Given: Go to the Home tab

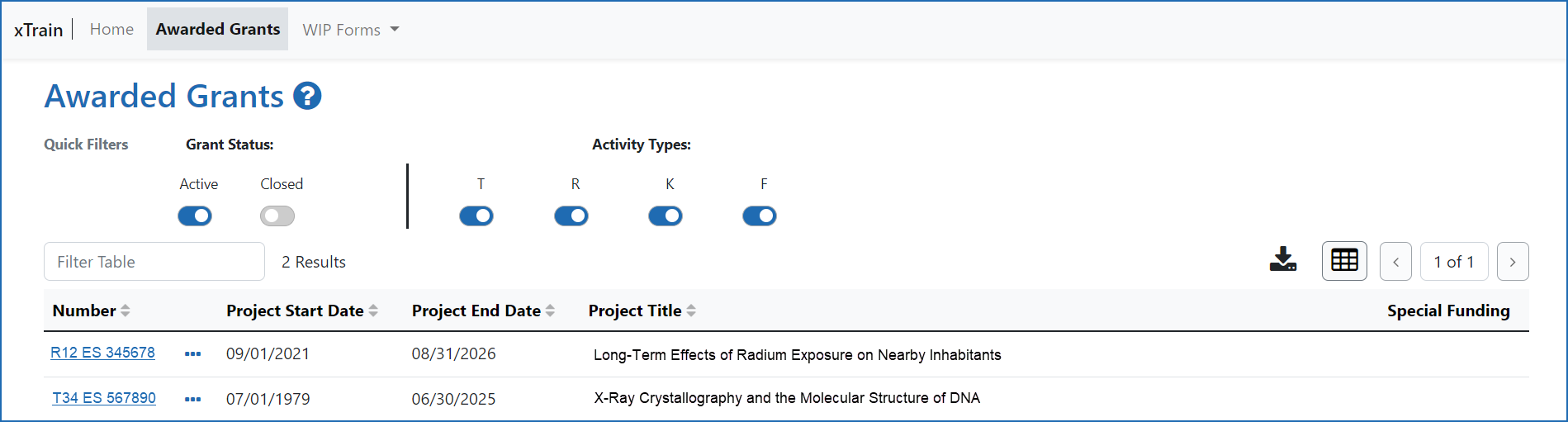Looking at the screenshot, I should pos(111,29).
